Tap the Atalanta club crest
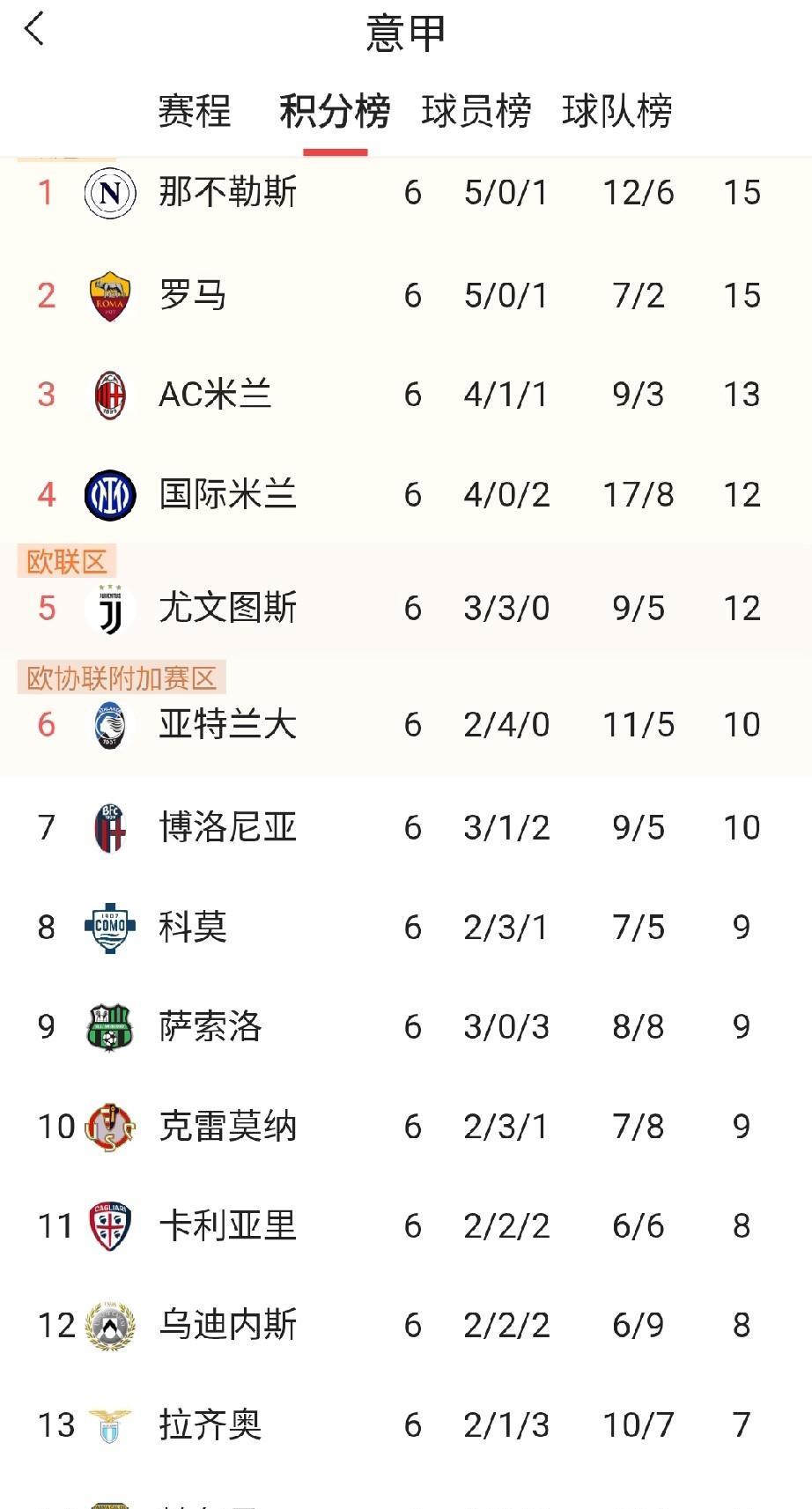812x1509 pixels. [110, 725]
